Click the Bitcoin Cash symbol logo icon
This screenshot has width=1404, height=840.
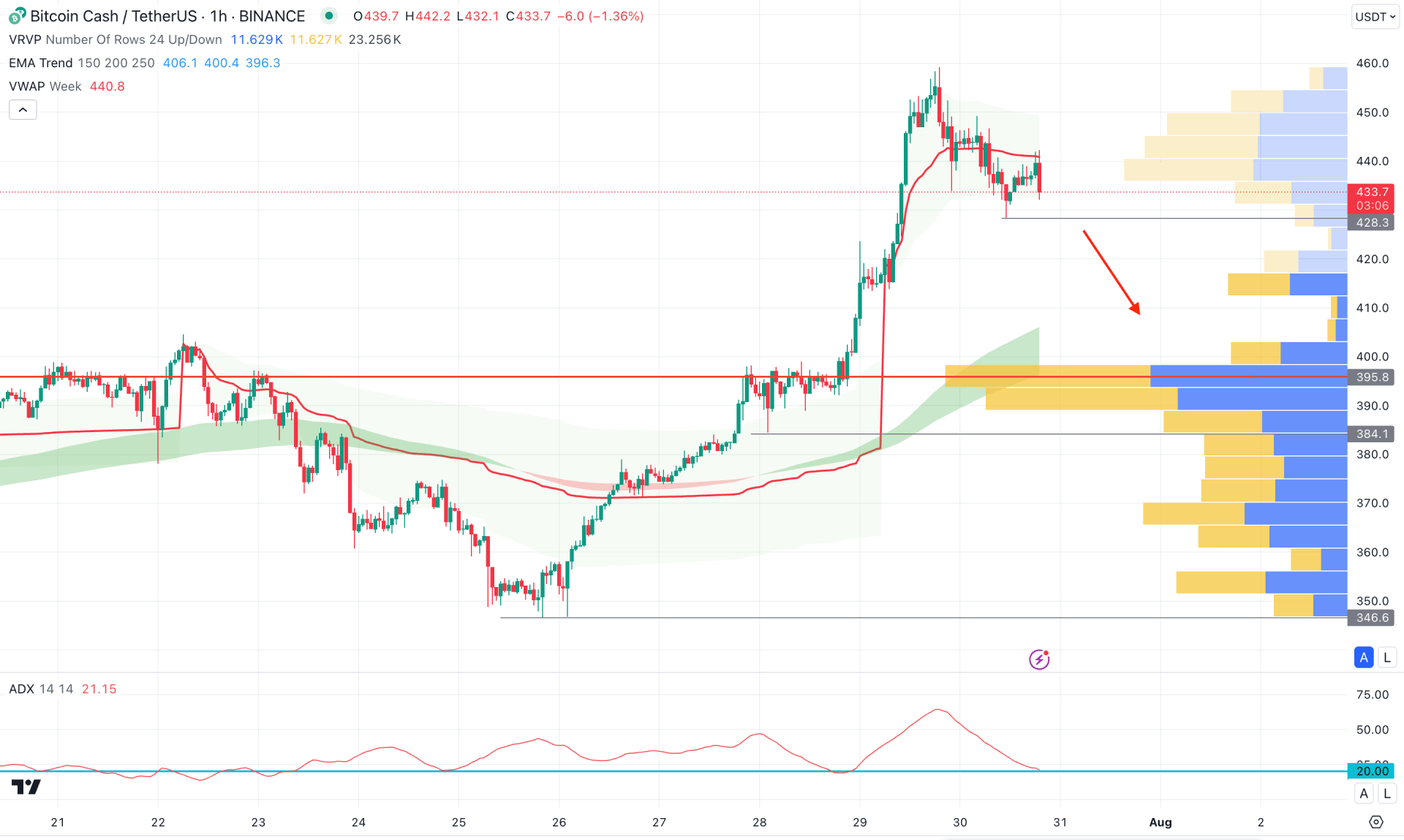[x=17, y=15]
